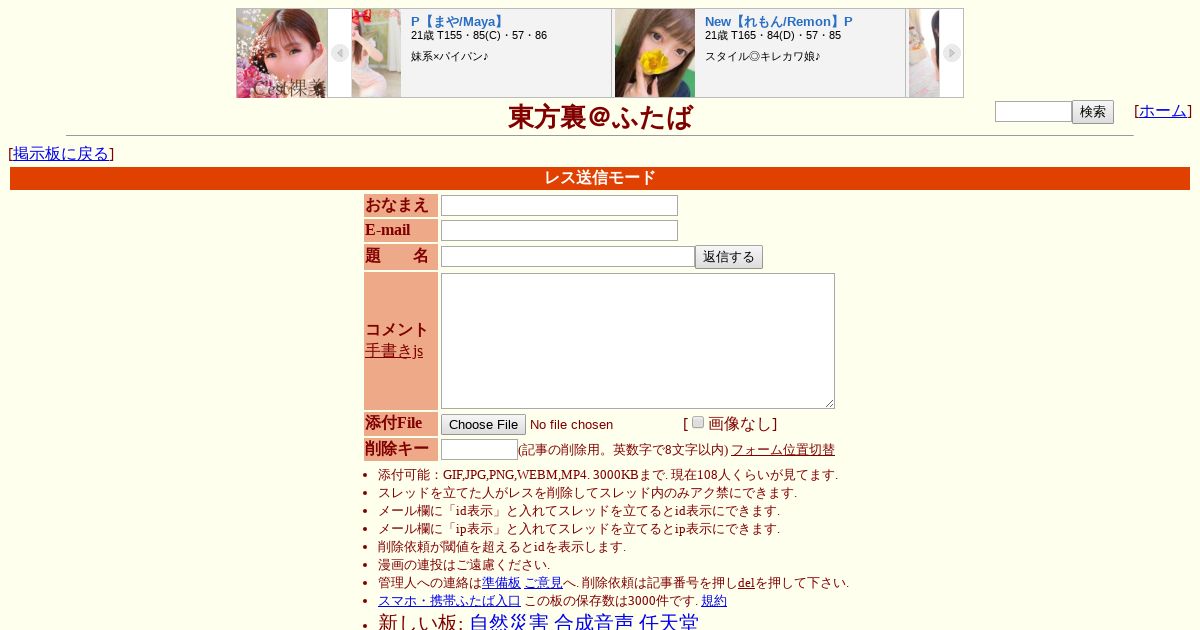
Task: Click the 検索 search button
Action: pos(1093,112)
